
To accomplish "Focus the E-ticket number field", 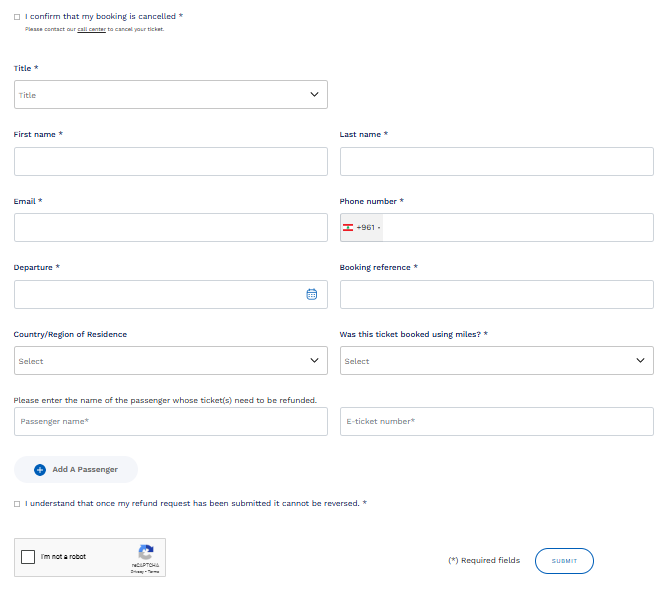I will (496, 422).
